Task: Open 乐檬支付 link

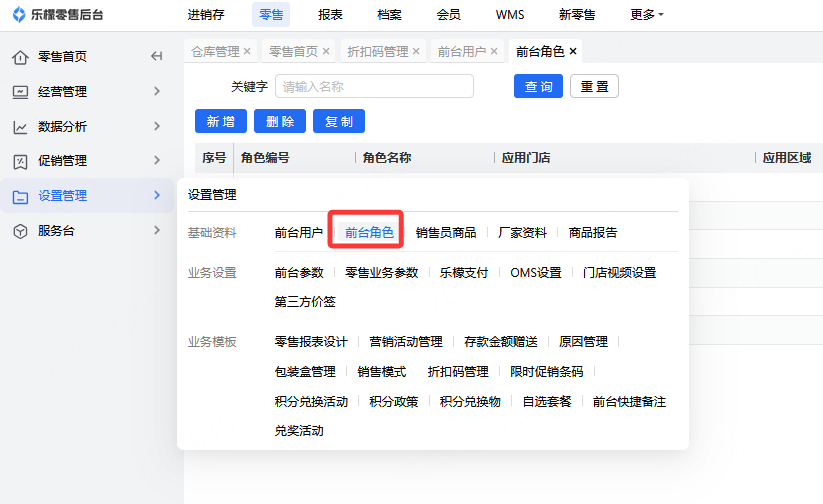Action: [464, 272]
